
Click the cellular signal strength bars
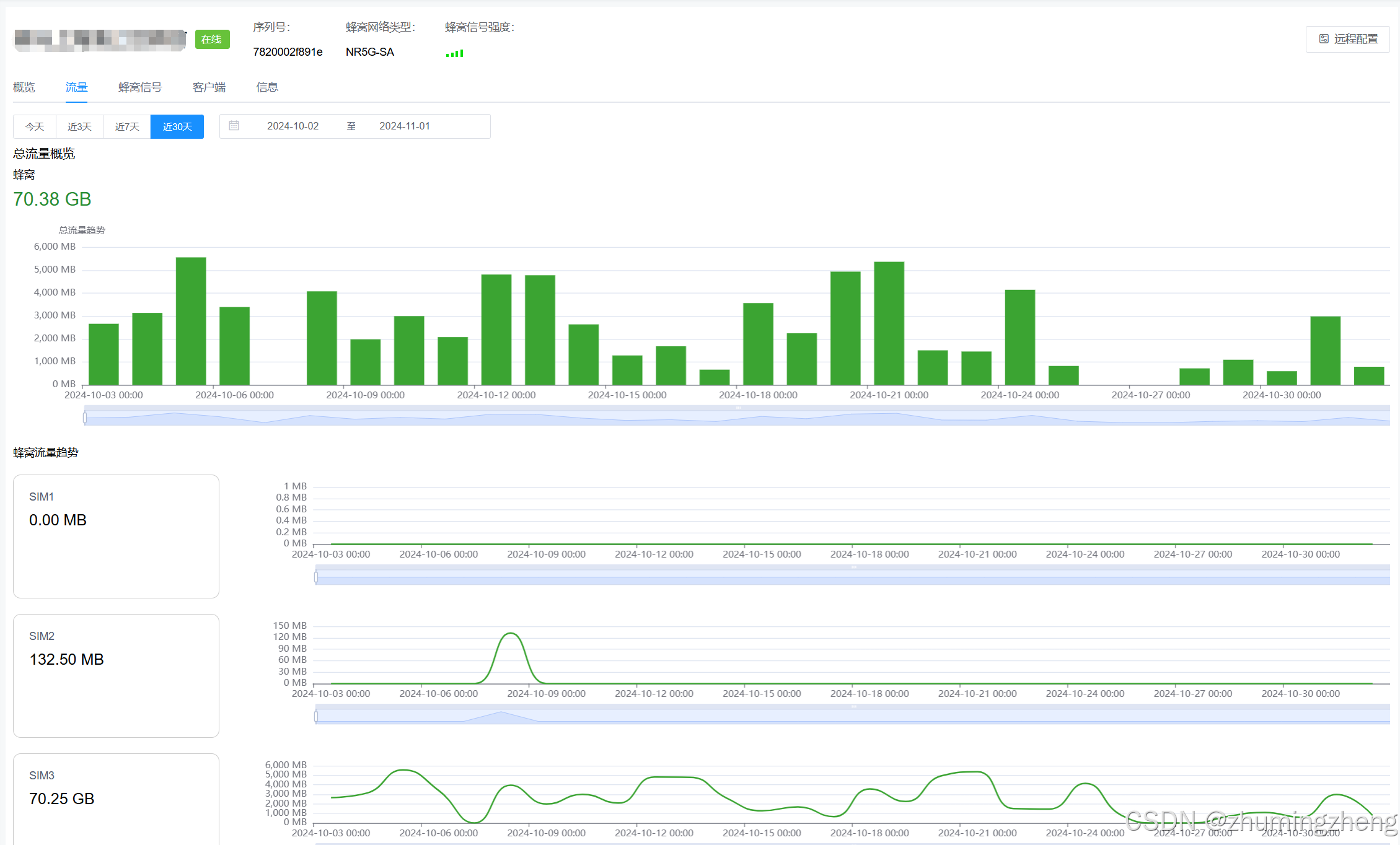click(x=454, y=53)
